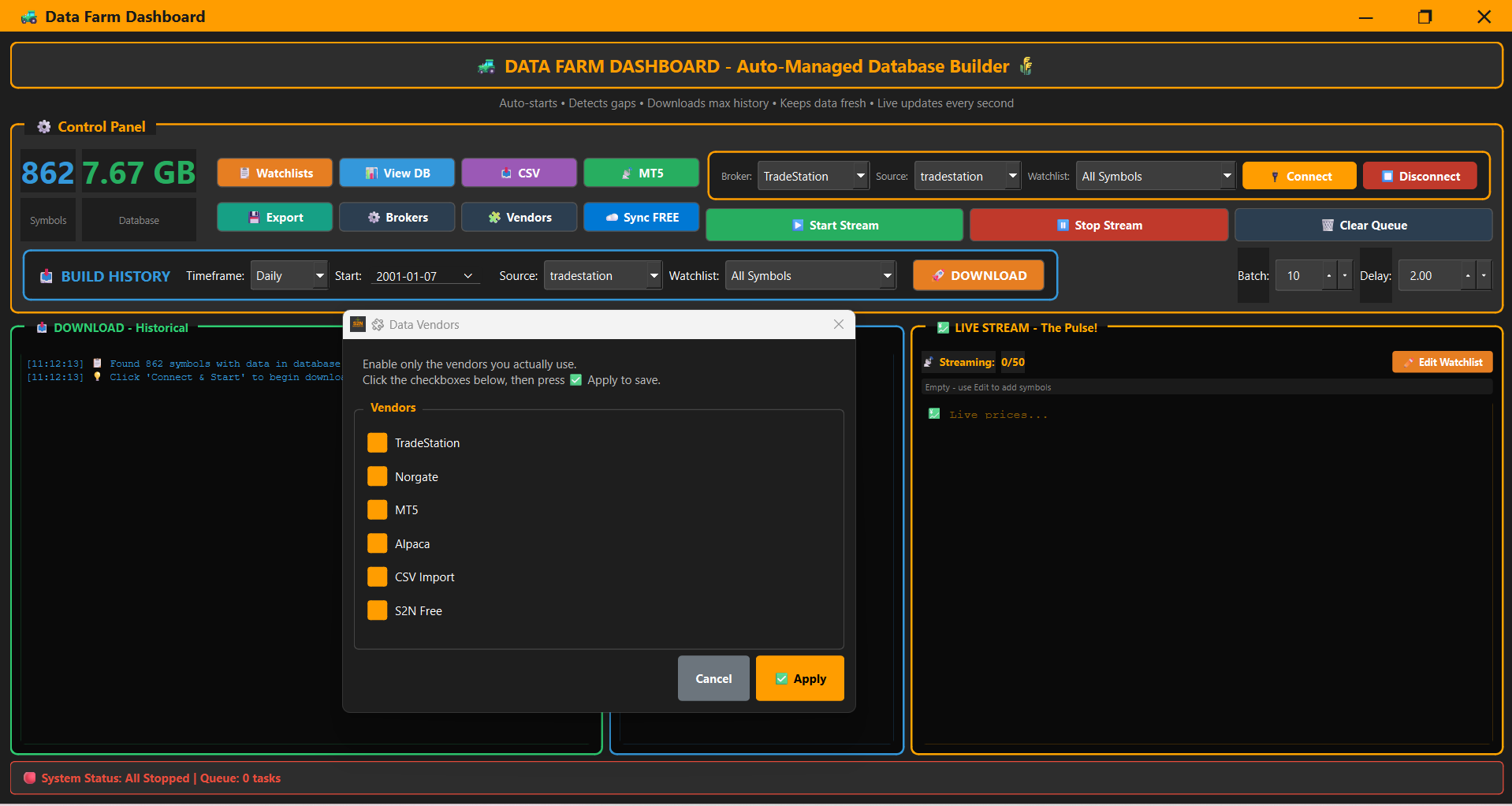Maximize the Data Farm Dashboard window
This screenshot has height=806, width=1512.
(x=1424, y=17)
